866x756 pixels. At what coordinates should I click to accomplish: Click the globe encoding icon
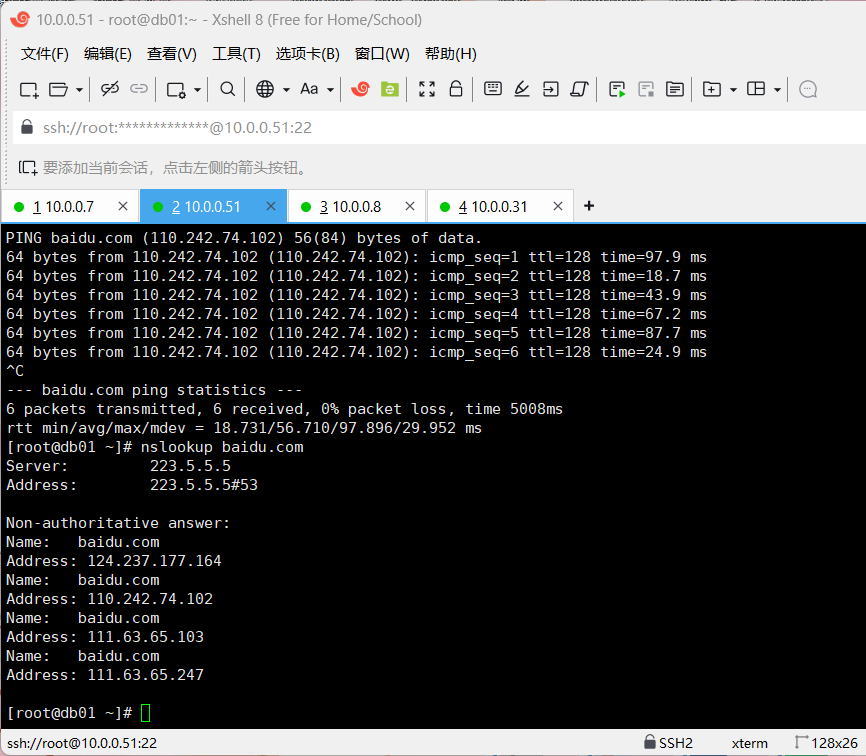265,89
